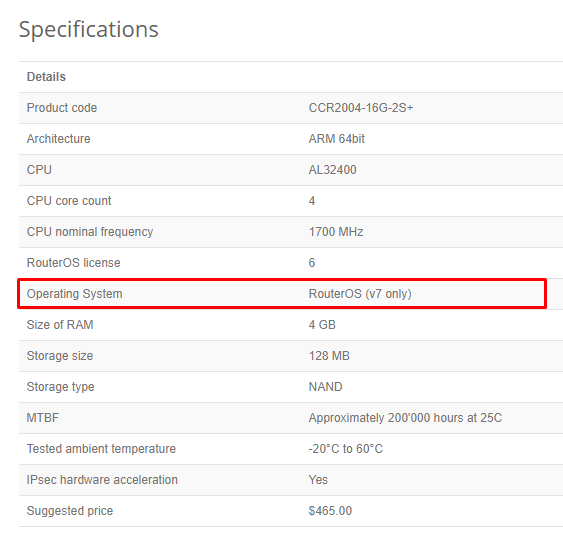Select the NAND storage type value
Screen dimensions: 563x536
pos(325,387)
